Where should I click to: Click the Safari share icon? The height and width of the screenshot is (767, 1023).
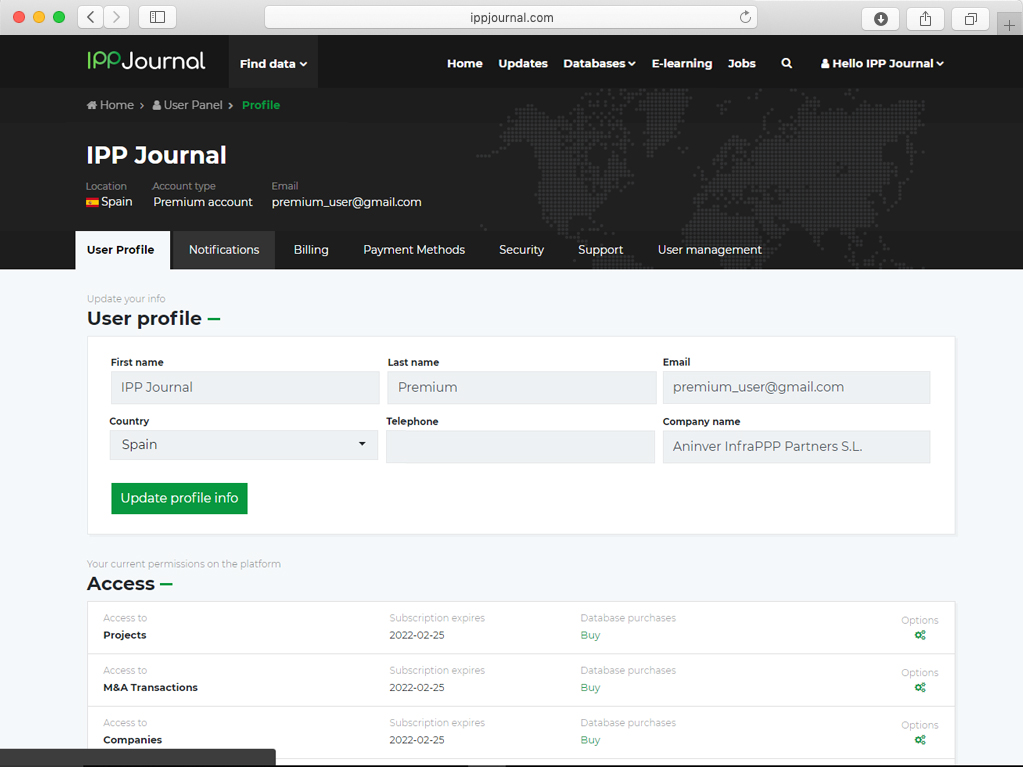coord(925,18)
